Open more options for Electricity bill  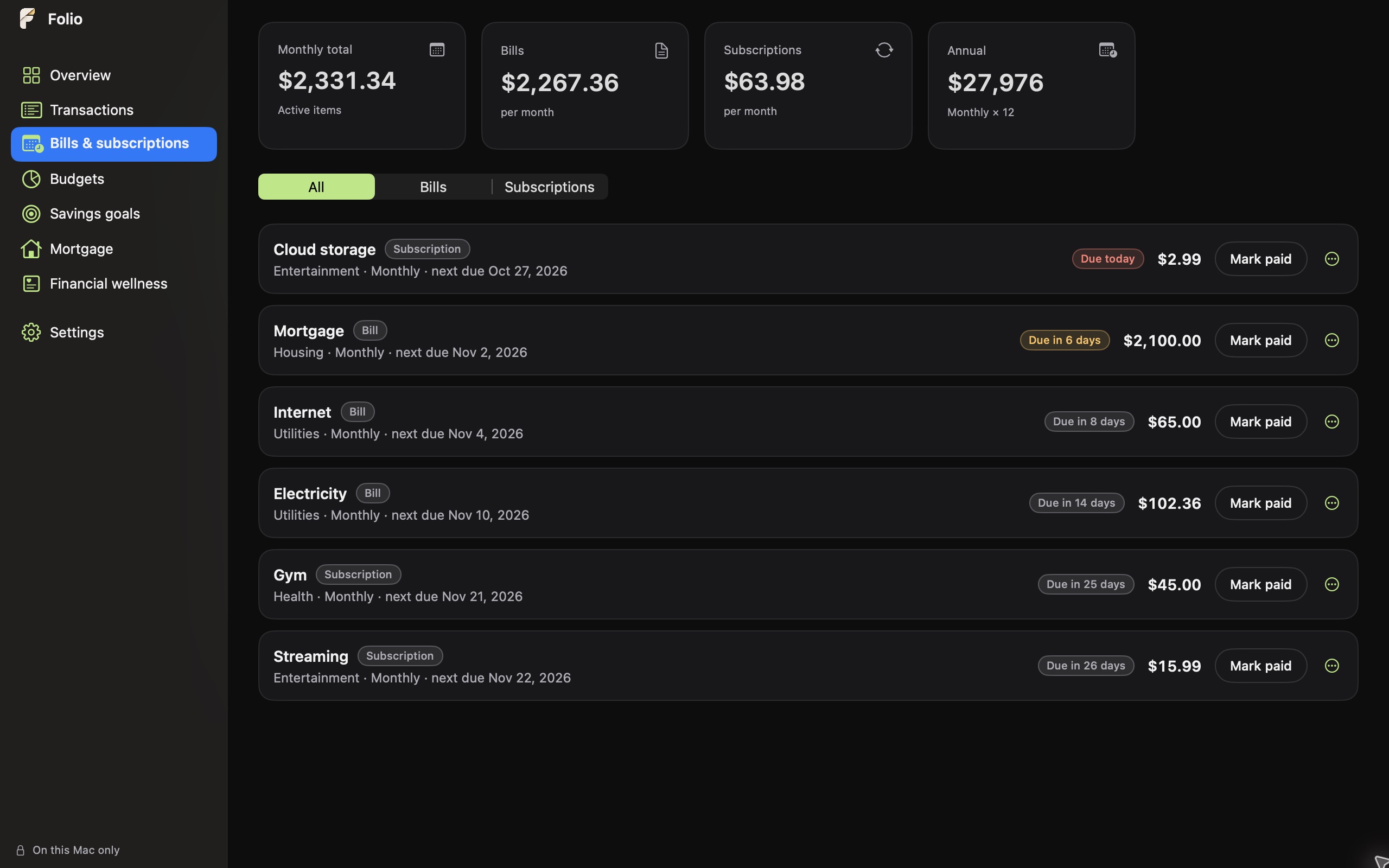[x=1331, y=503]
